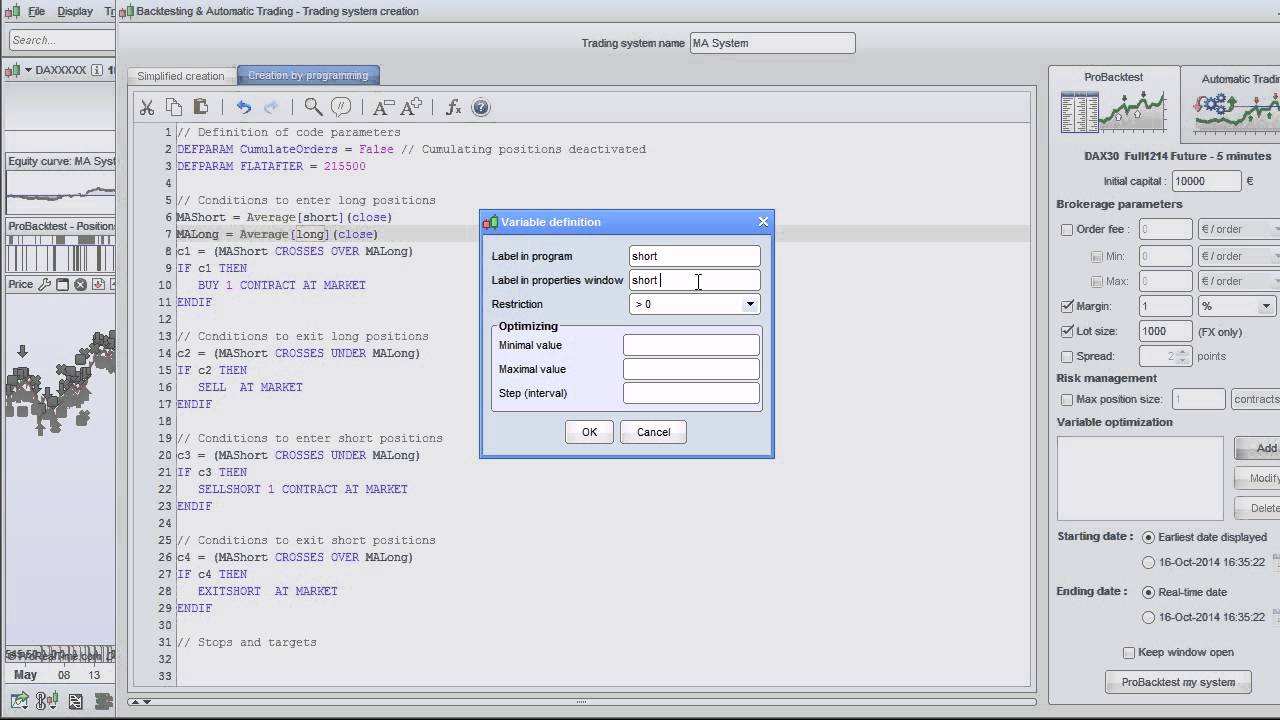Click the Step (interval) input field
The height and width of the screenshot is (720, 1280).
[691, 393]
